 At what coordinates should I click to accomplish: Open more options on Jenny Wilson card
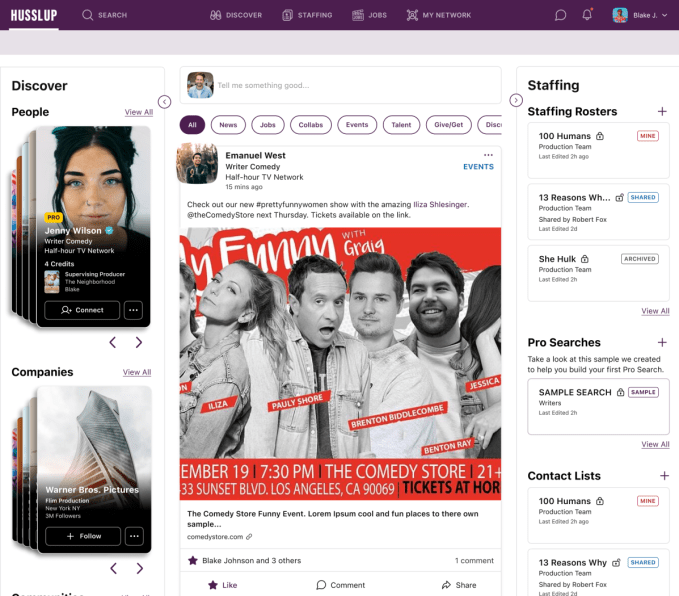133,310
